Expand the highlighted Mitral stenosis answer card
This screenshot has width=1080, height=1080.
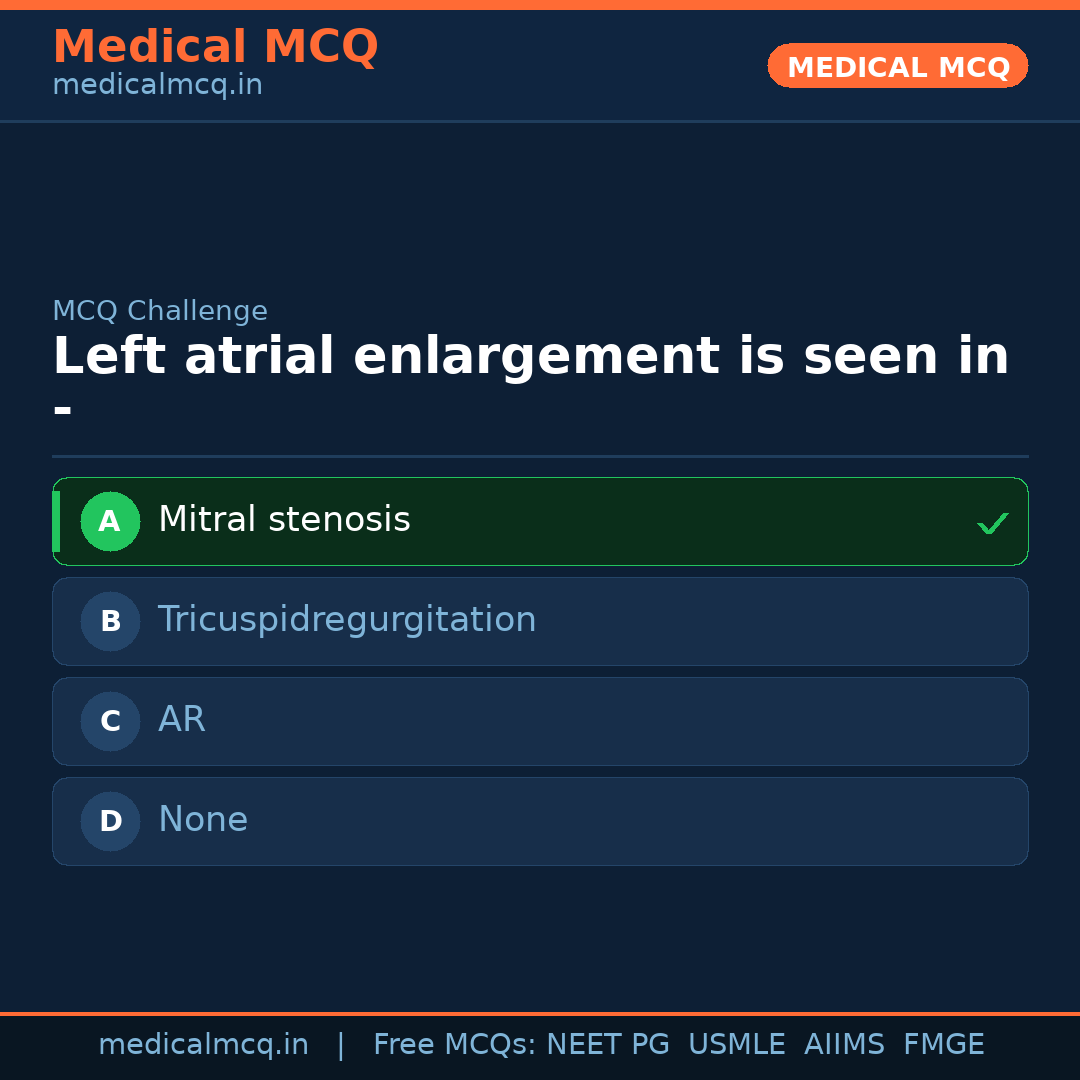click(x=540, y=521)
